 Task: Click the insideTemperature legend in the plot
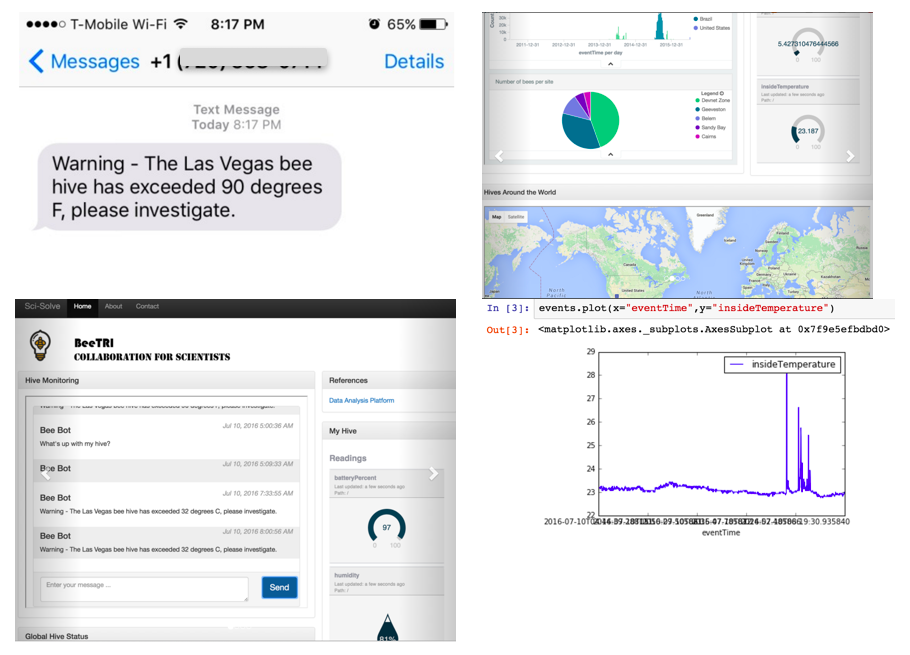782,364
